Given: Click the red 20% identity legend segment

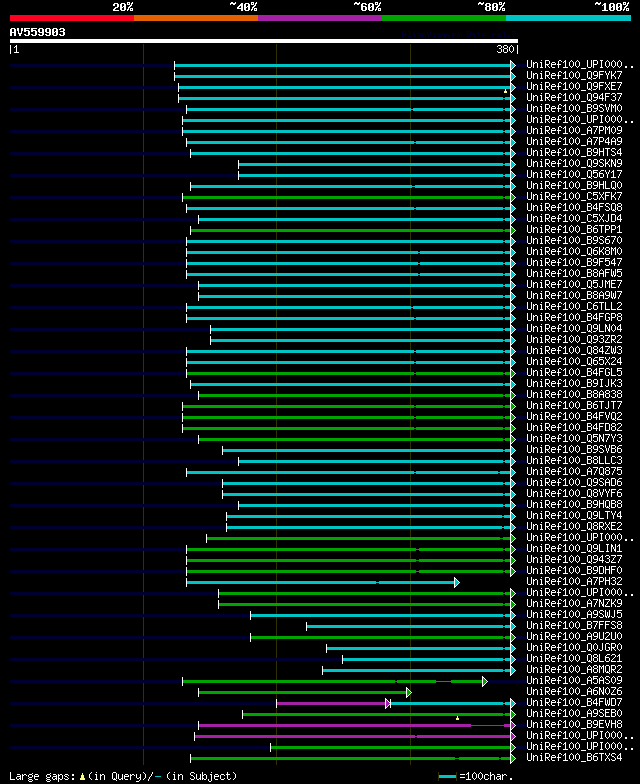Looking at the screenshot, I should (72, 18).
